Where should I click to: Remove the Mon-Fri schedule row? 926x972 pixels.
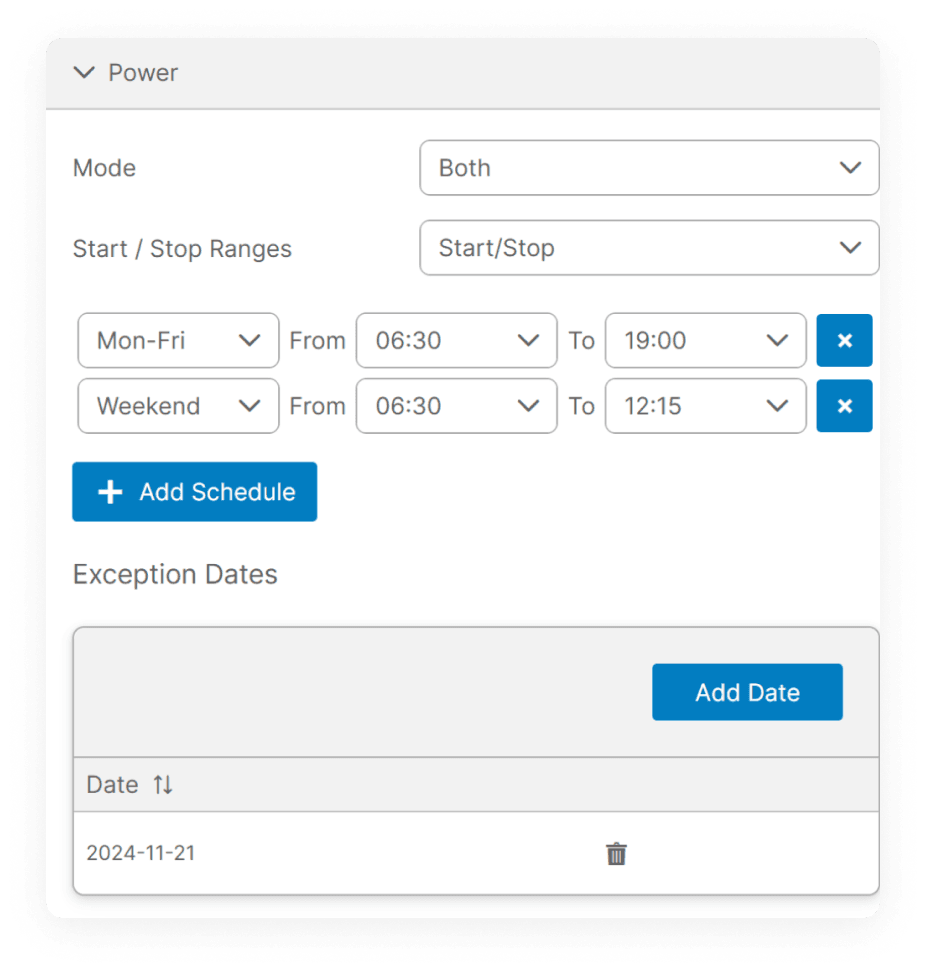pyautogui.click(x=844, y=341)
